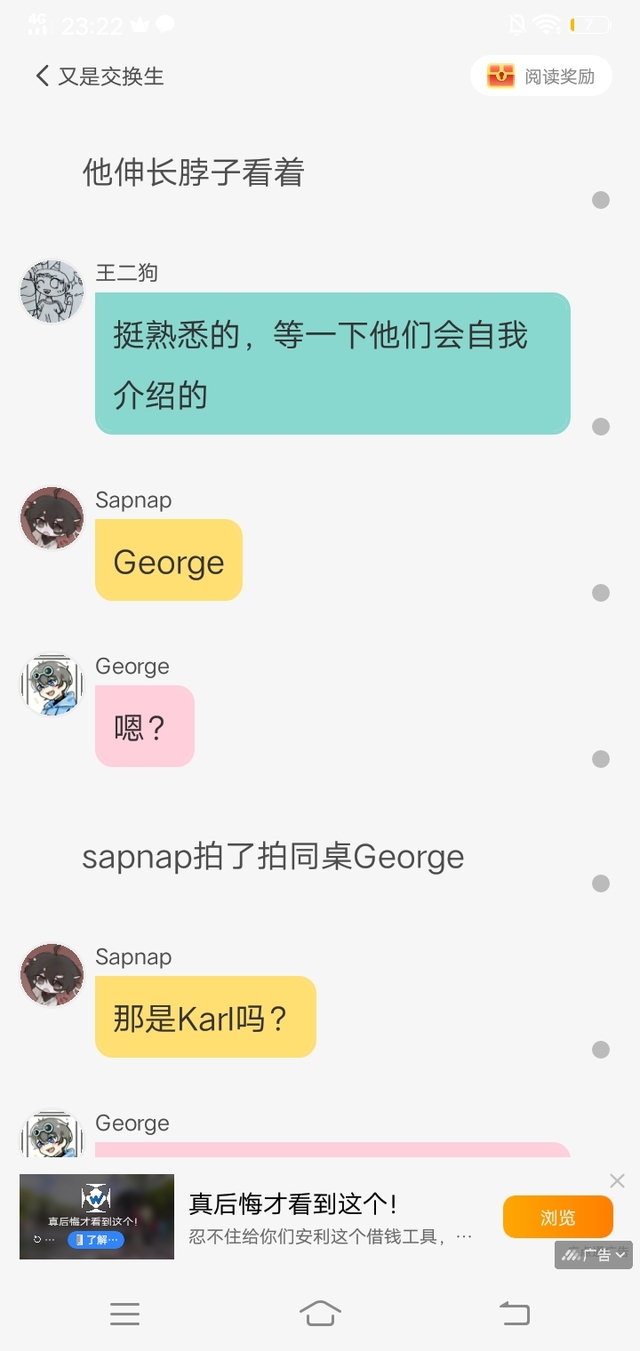Open Sapnap's avatar next to the George message
This screenshot has height=1351, width=640.
point(52,518)
